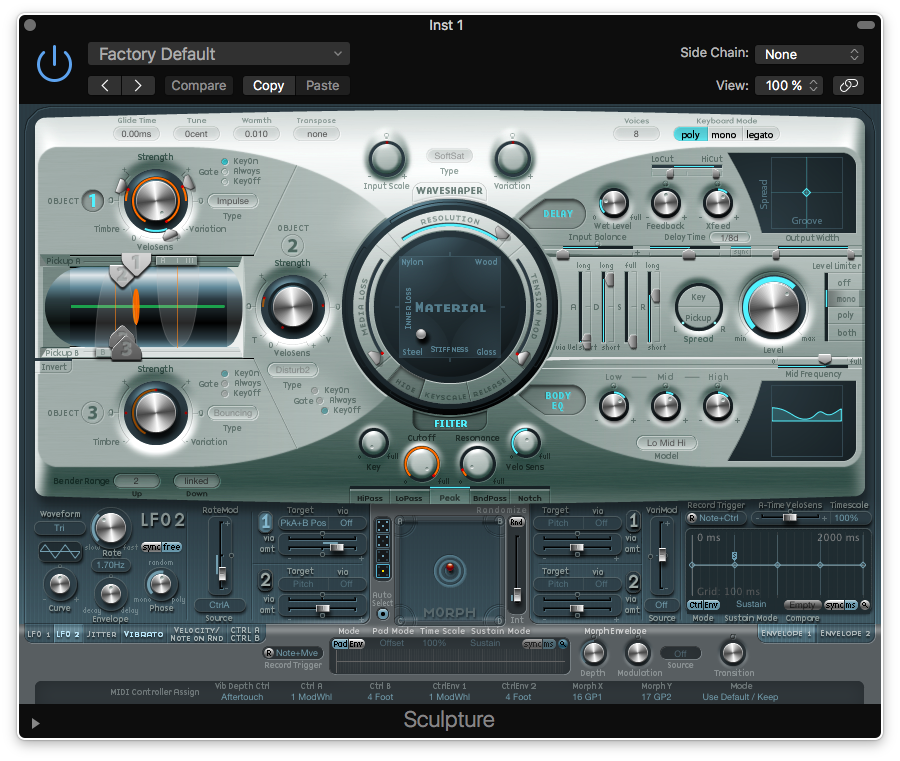Viewport: 900px width, 761px height.
Task: Click the link chain icon
Action: coord(848,86)
